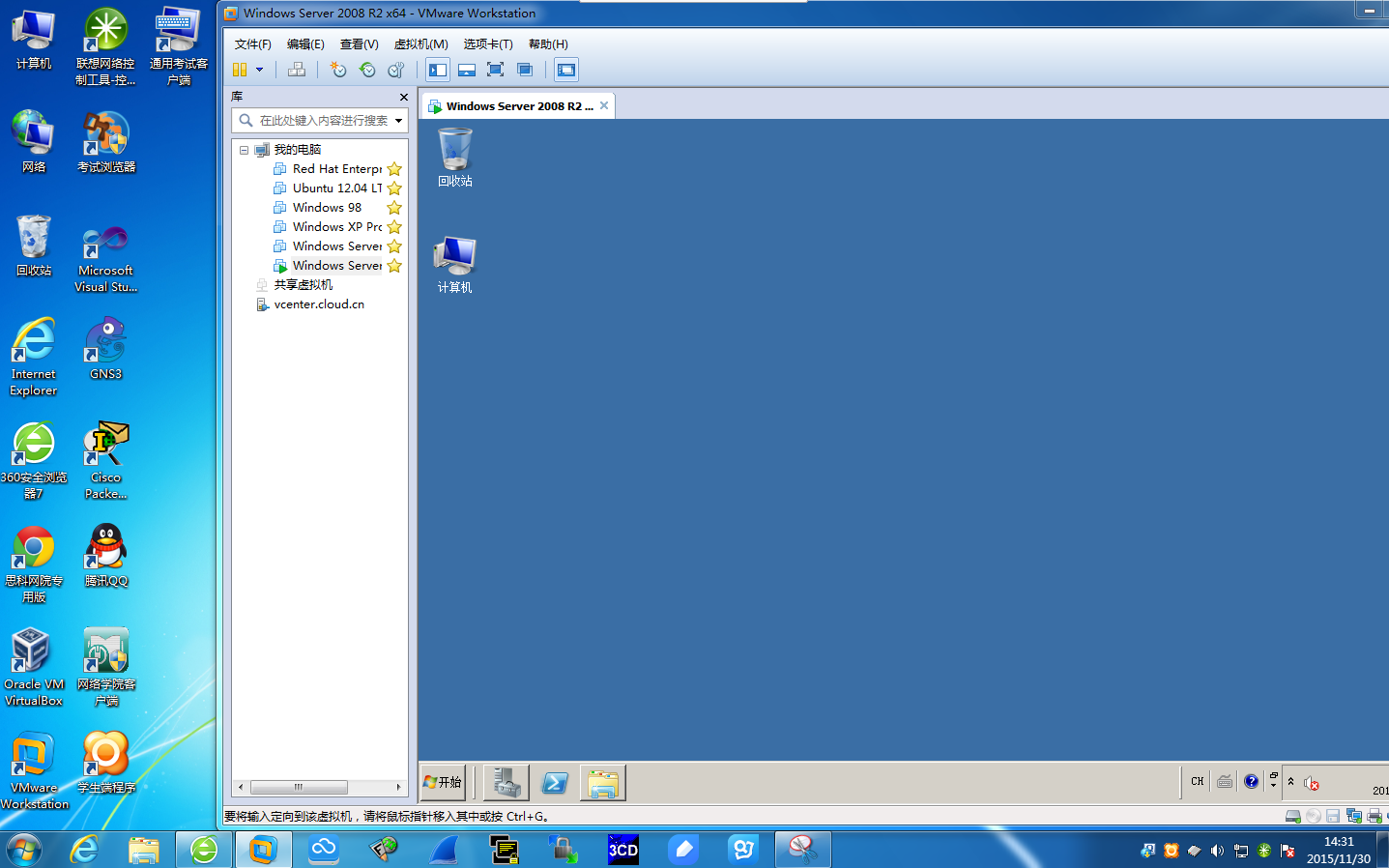Click library scrollbar left arrow
1389x868 pixels.
pos(241,787)
